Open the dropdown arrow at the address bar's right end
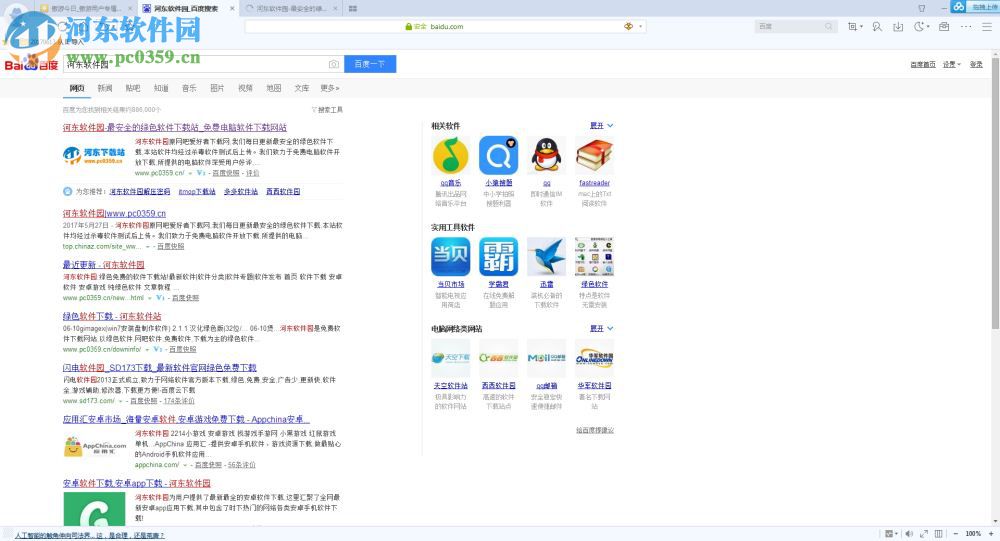 point(640,27)
